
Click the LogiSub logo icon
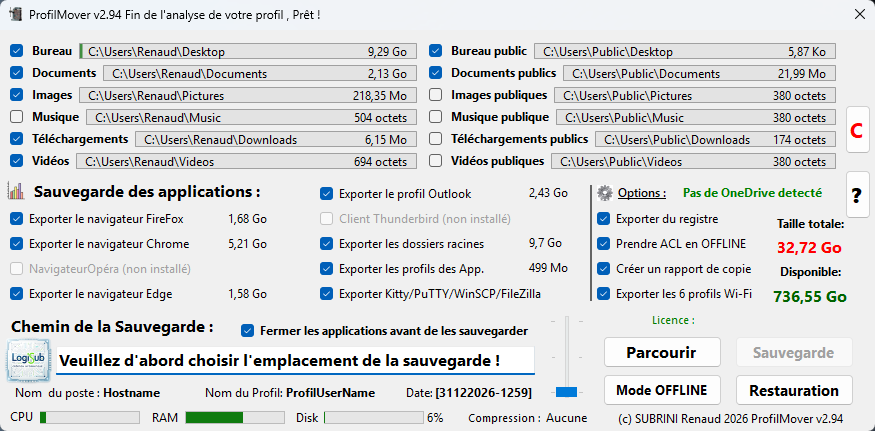(x=28, y=360)
